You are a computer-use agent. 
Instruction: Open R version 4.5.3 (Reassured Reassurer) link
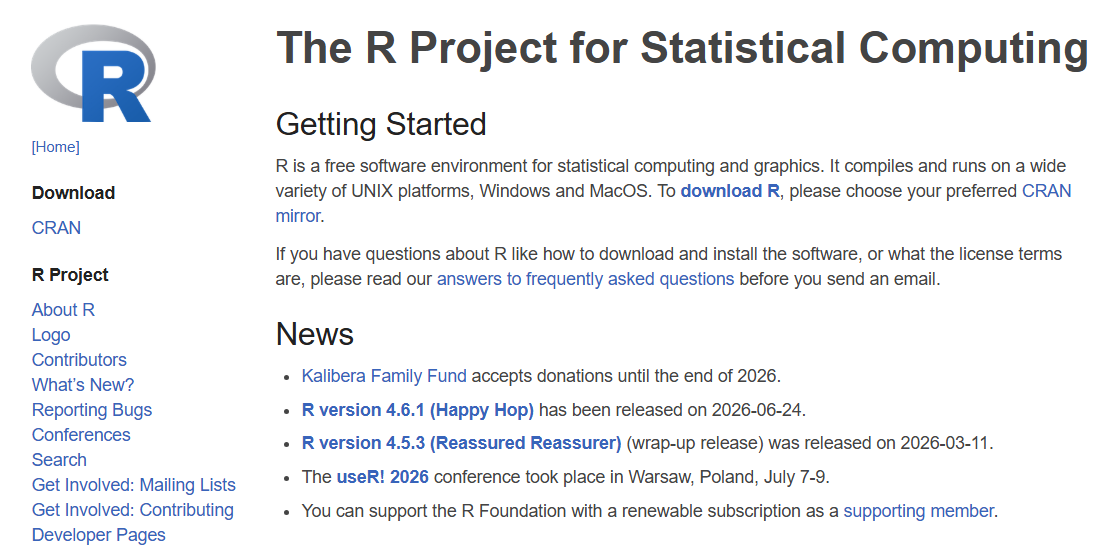pos(461,443)
